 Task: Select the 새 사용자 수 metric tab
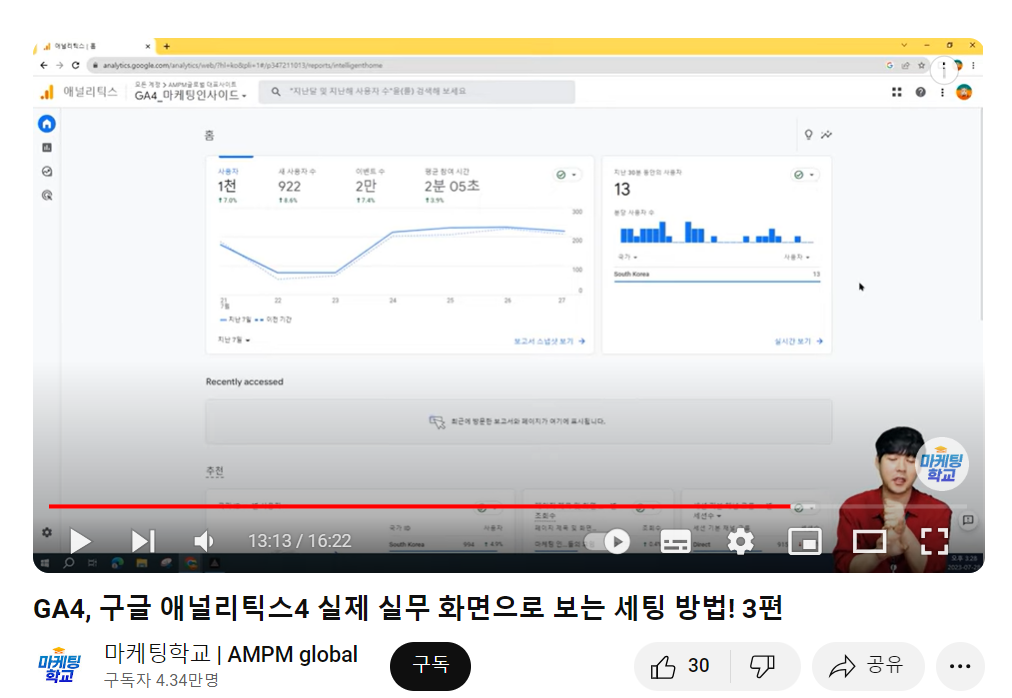pyautogui.click(x=296, y=185)
